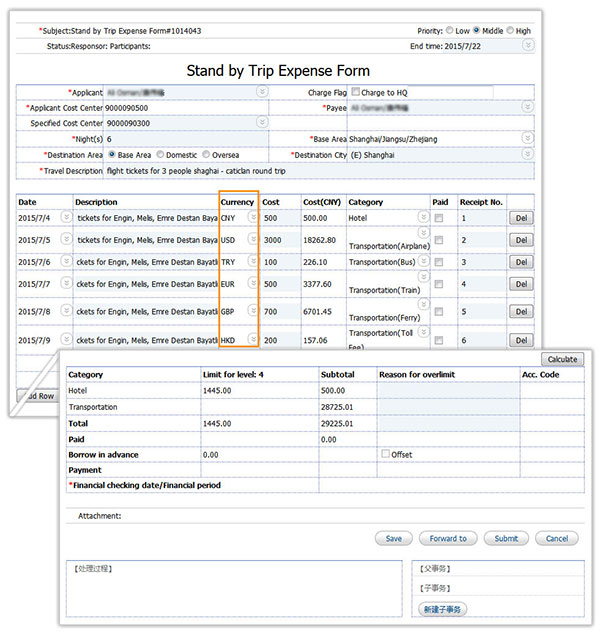Open Transportation(Bus) category dropdown arrow

(x=423, y=261)
